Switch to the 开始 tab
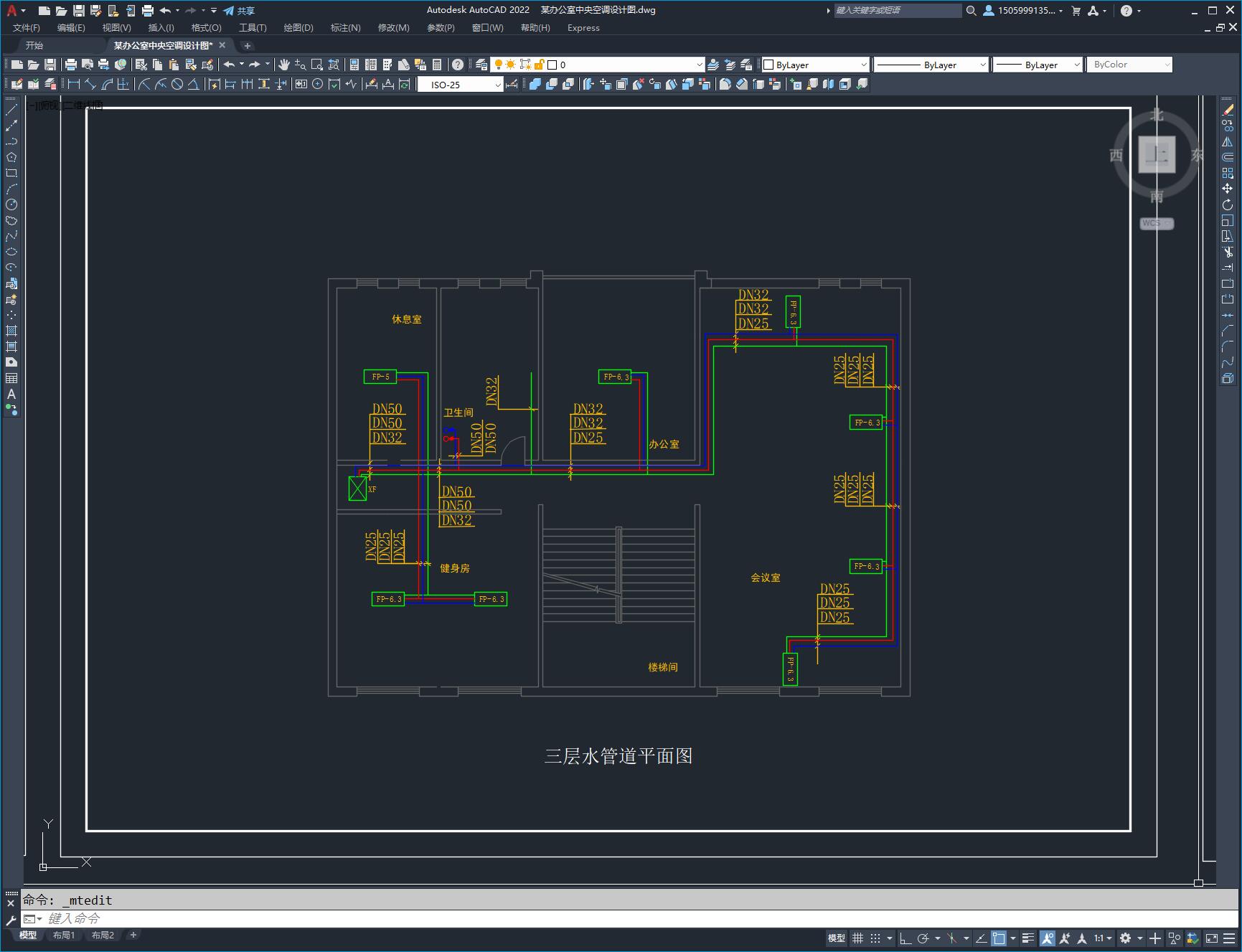The image size is (1242, 952). point(34,45)
